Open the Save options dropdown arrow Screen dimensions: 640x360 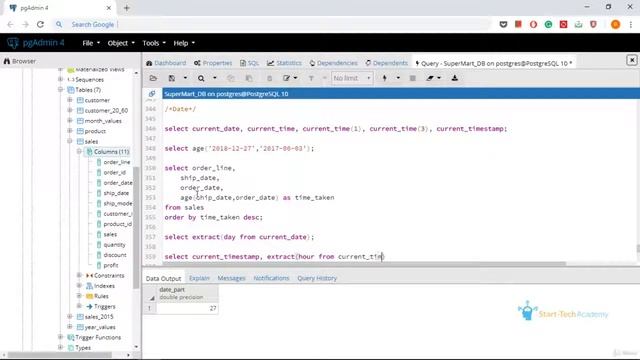point(185,78)
